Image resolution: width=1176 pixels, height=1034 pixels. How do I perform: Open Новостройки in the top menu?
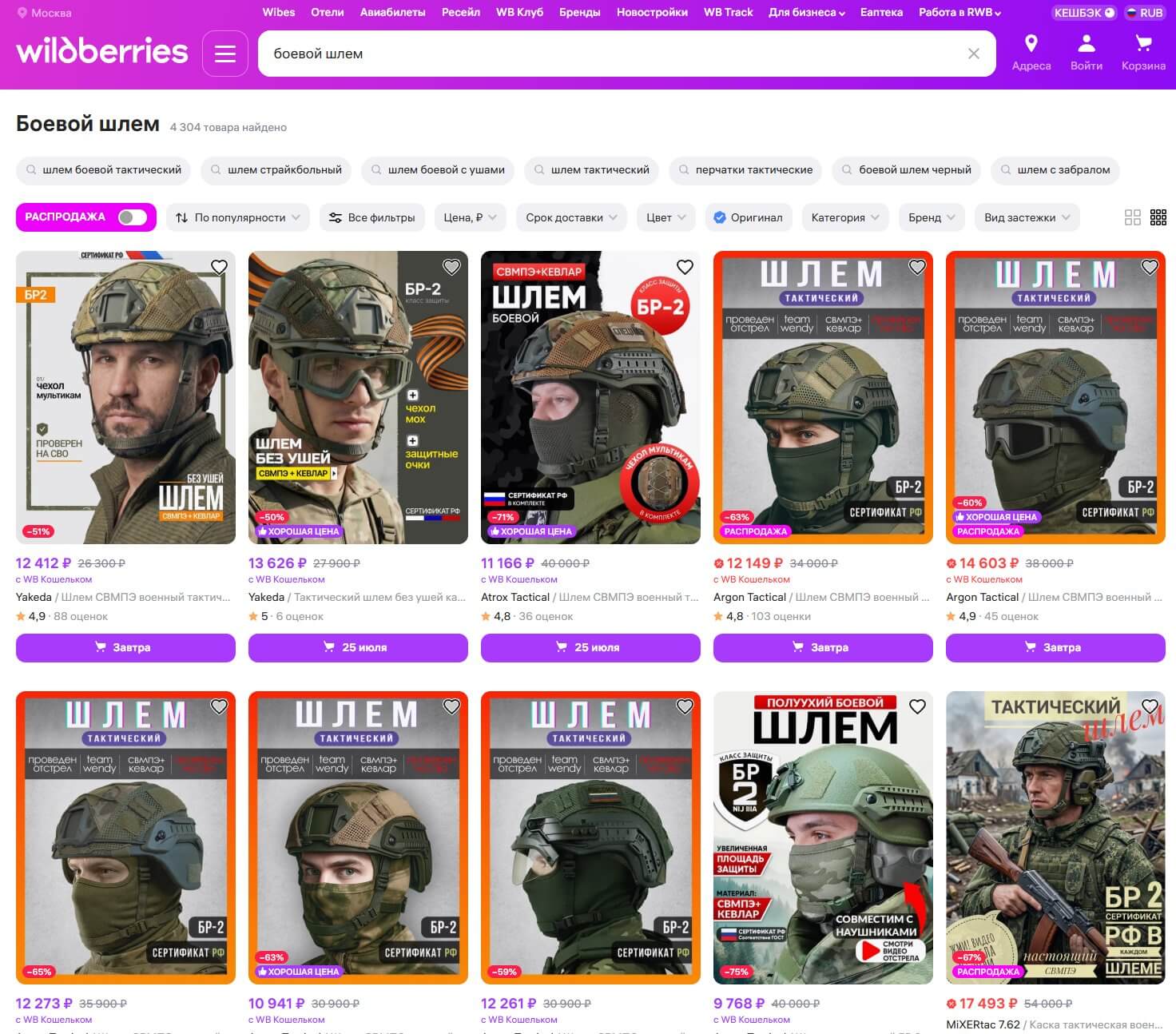(652, 12)
